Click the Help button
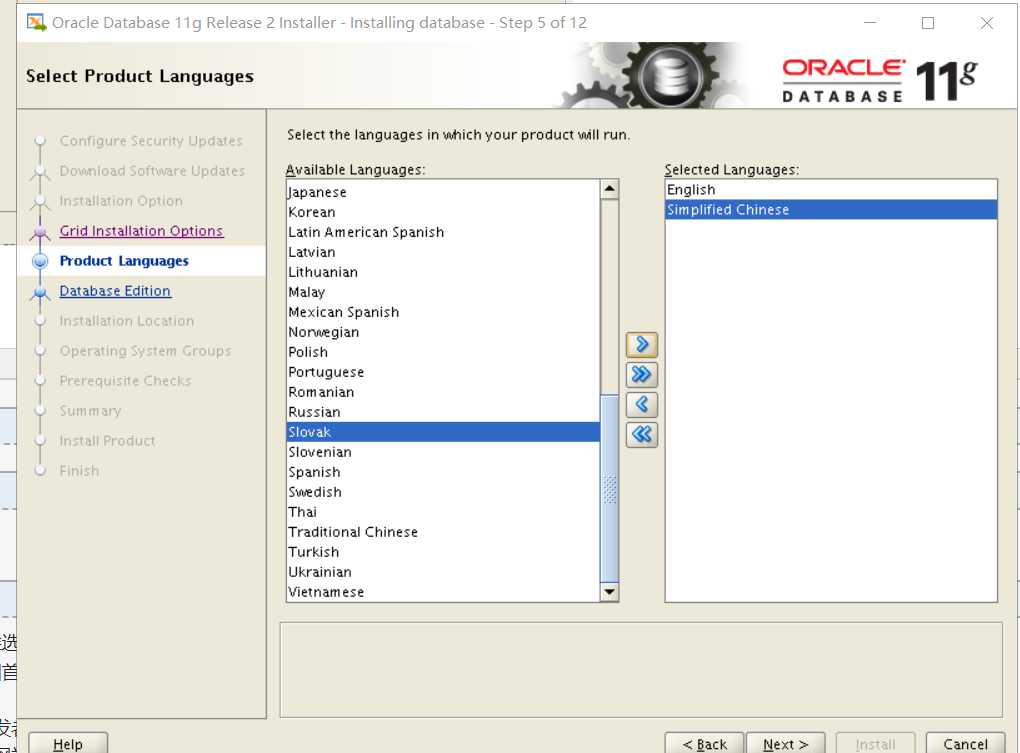1020x753 pixels. [x=68, y=744]
